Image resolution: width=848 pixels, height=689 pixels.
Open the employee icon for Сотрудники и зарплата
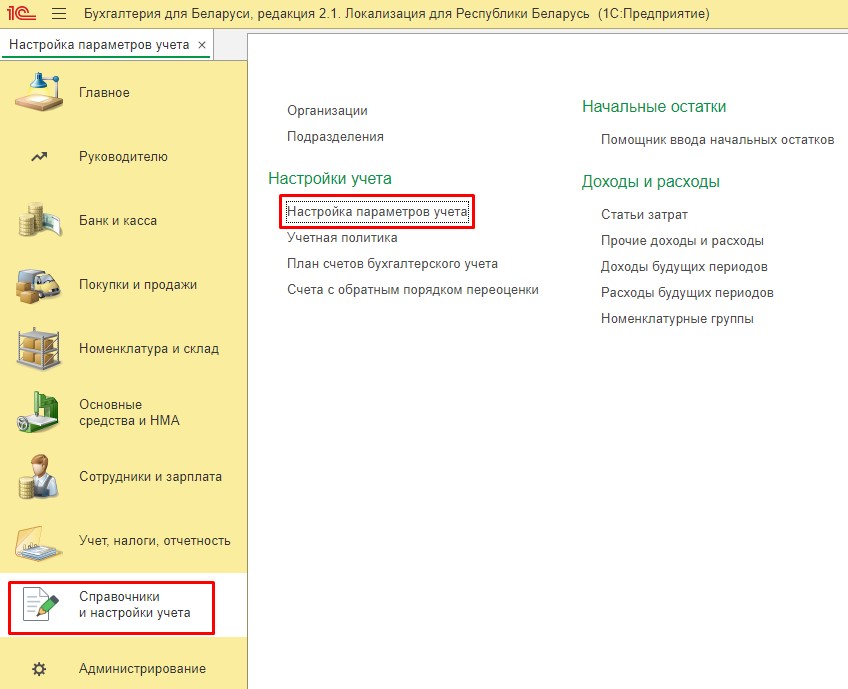point(39,476)
